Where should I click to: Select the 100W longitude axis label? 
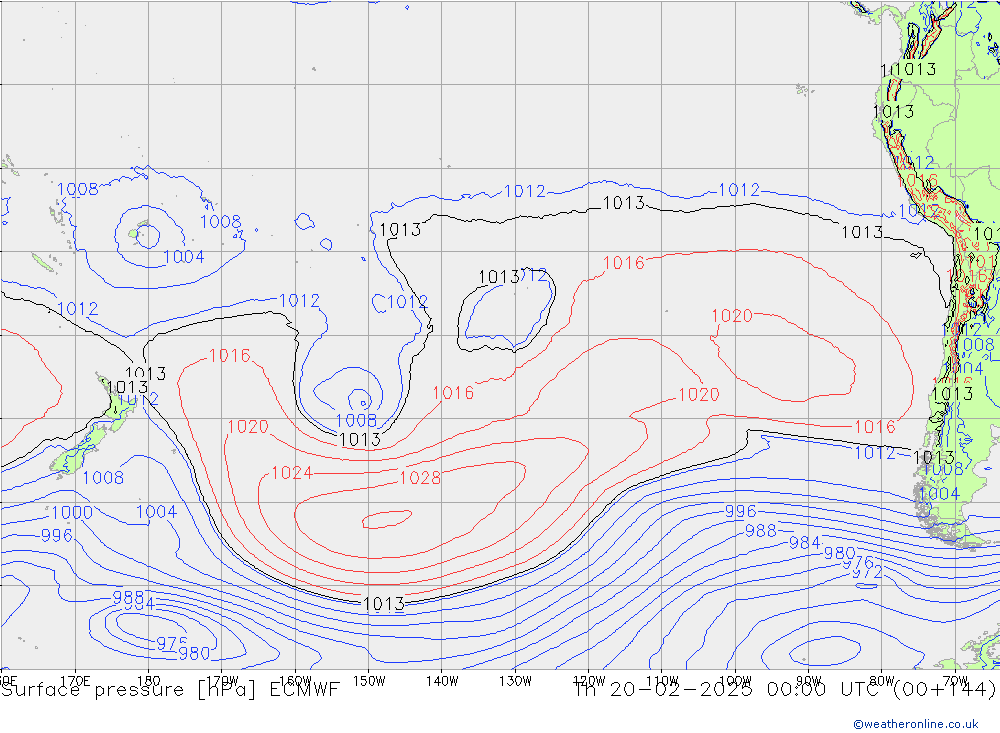pyautogui.click(x=735, y=681)
